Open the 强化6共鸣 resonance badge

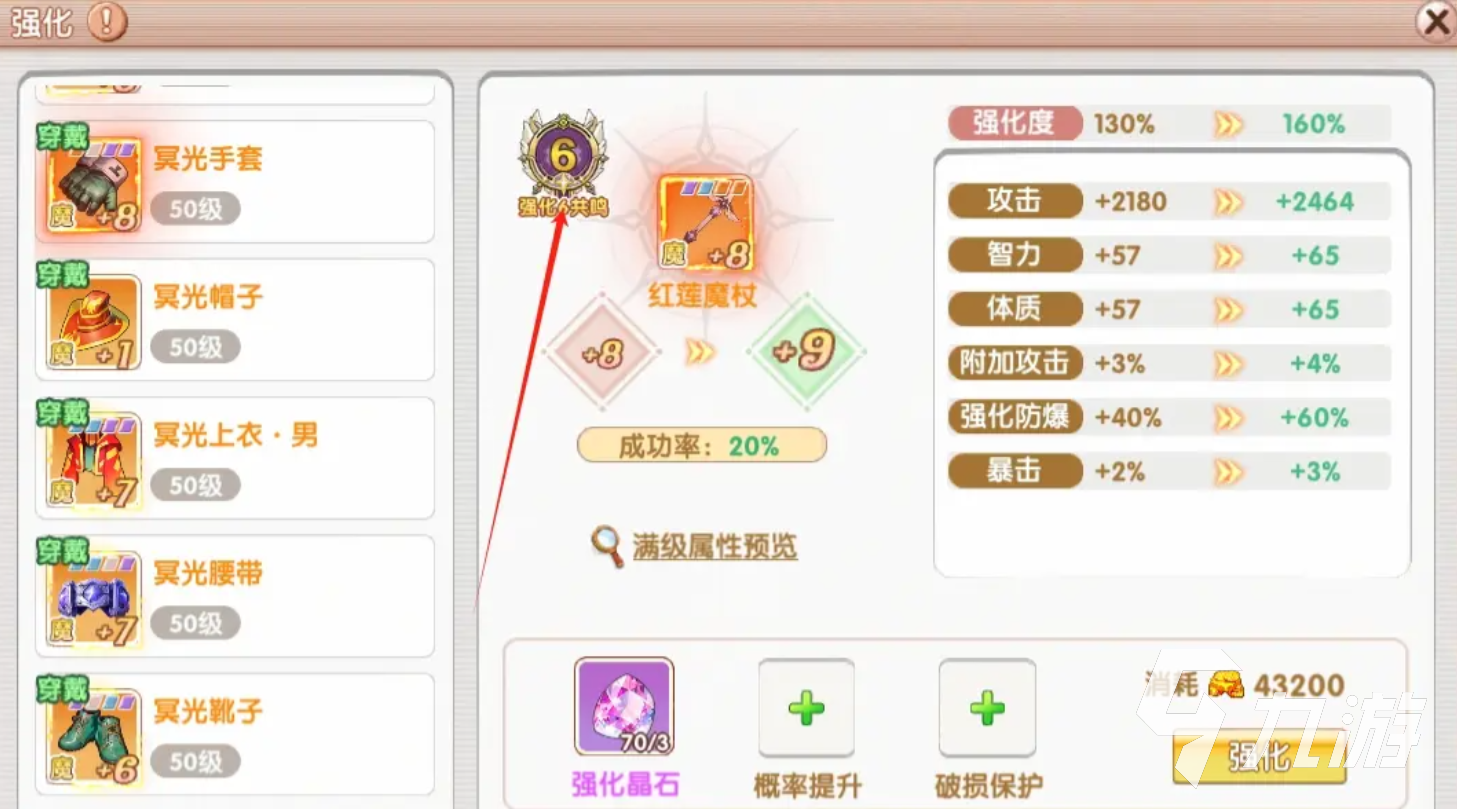(563, 163)
